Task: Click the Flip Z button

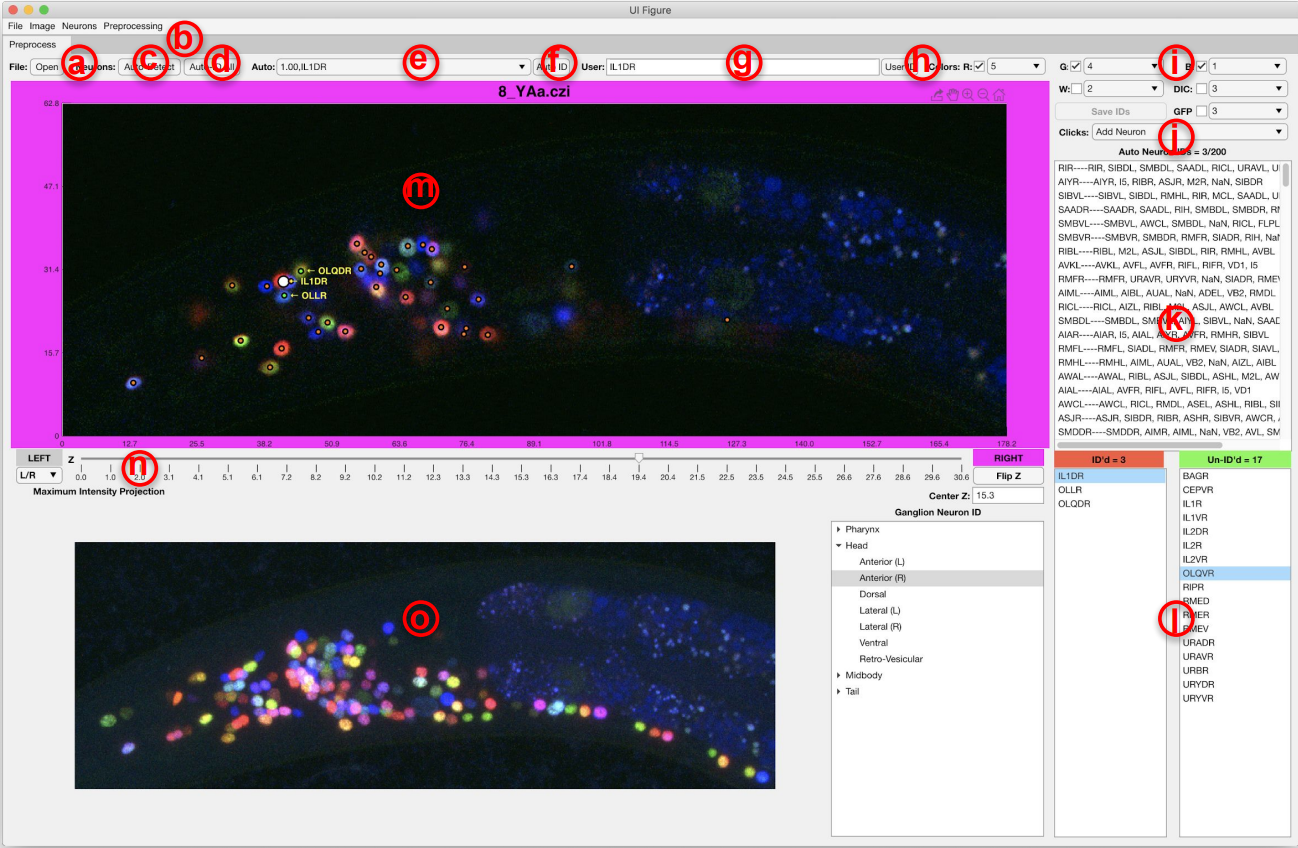Action: click(1008, 475)
